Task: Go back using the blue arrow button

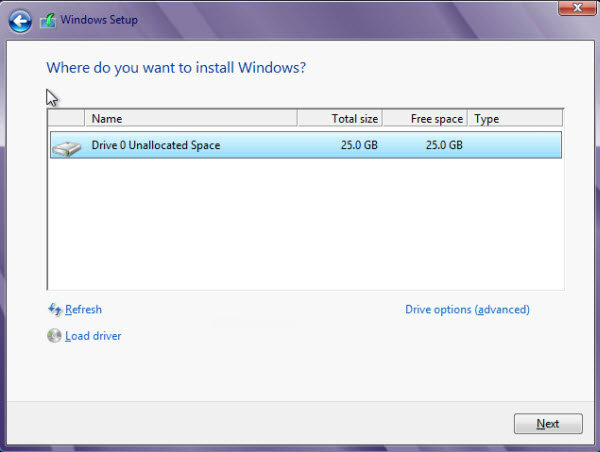Action: pos(20,21)
